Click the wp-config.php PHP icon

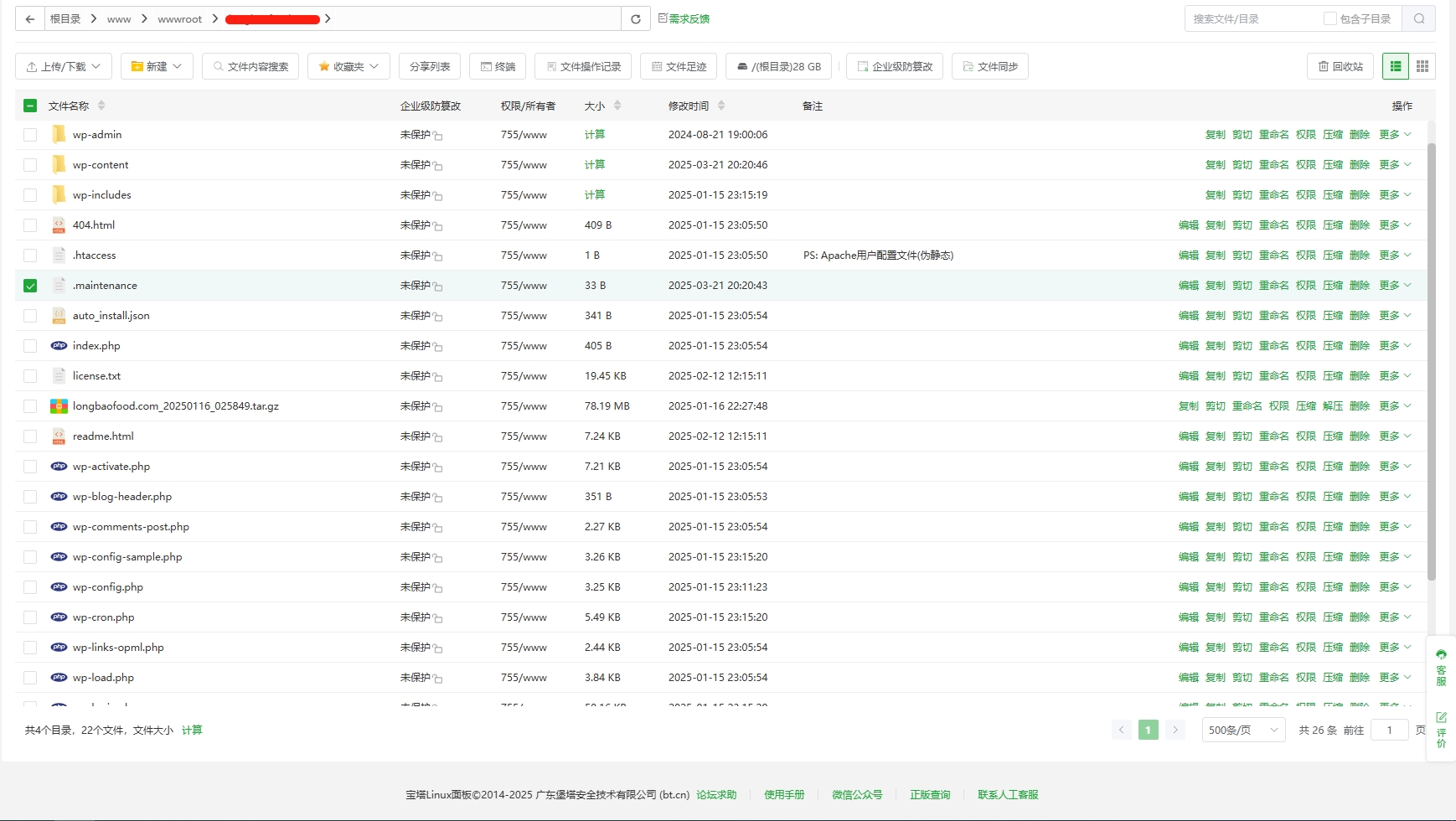59,586
